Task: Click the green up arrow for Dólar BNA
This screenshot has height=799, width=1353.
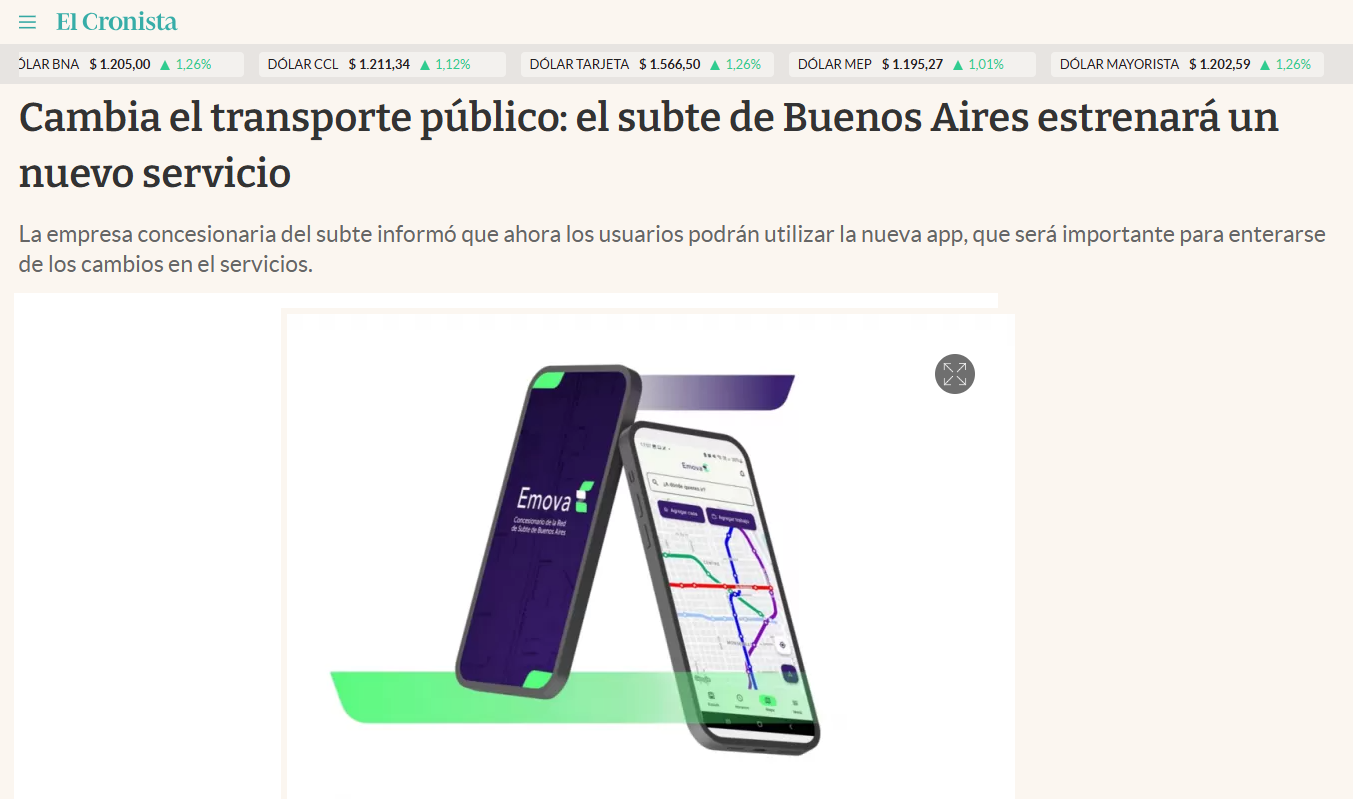Action: pyautogui.click(x=165, y=65)
